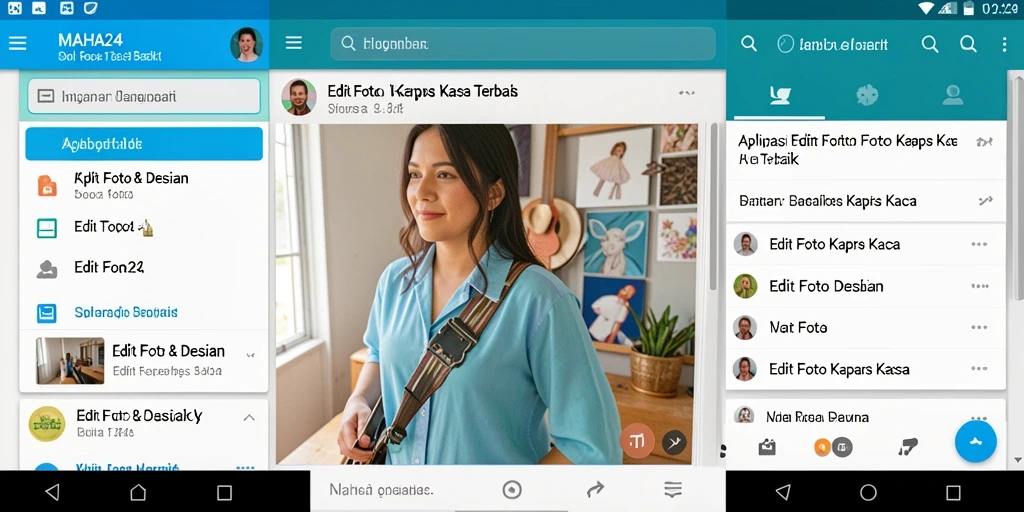1024x512 pixels.
Task: Open the Edit Foto Desbian list item
Action: pyautogui.click(x=866, y=286)
